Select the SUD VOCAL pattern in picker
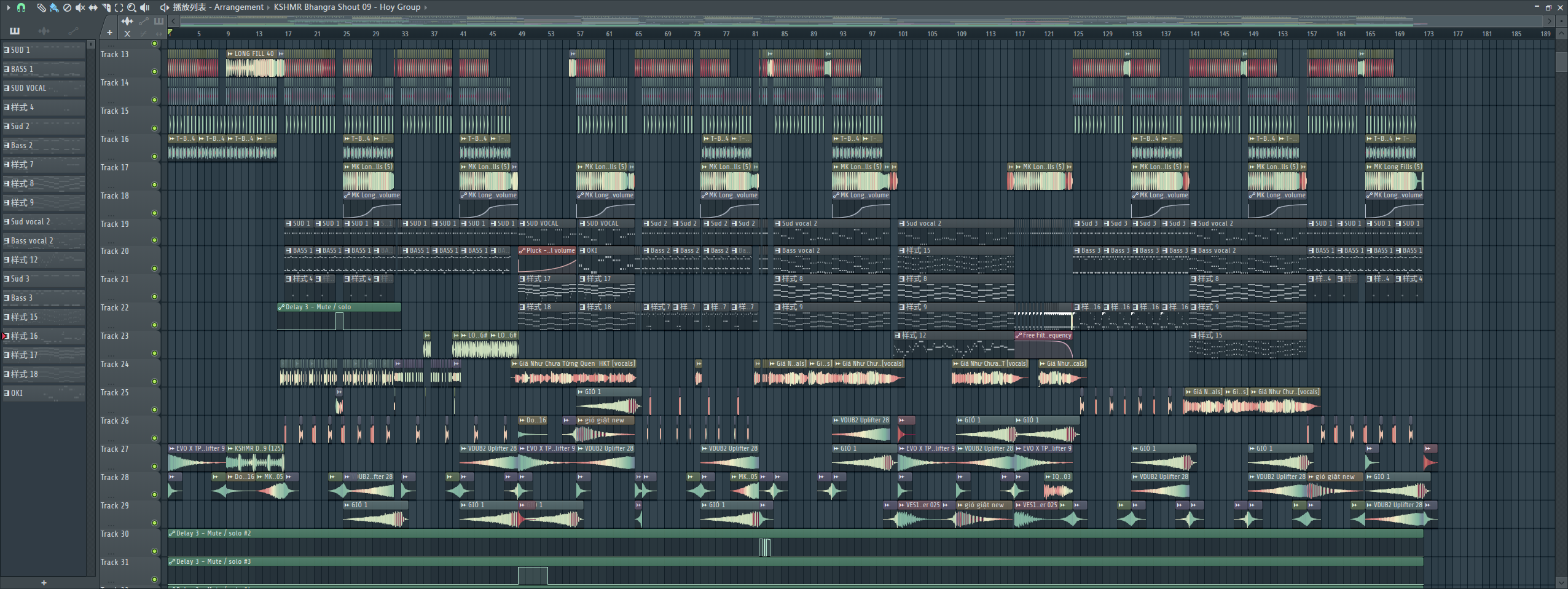Screen dimensions: 1568x589 (28, 88)
